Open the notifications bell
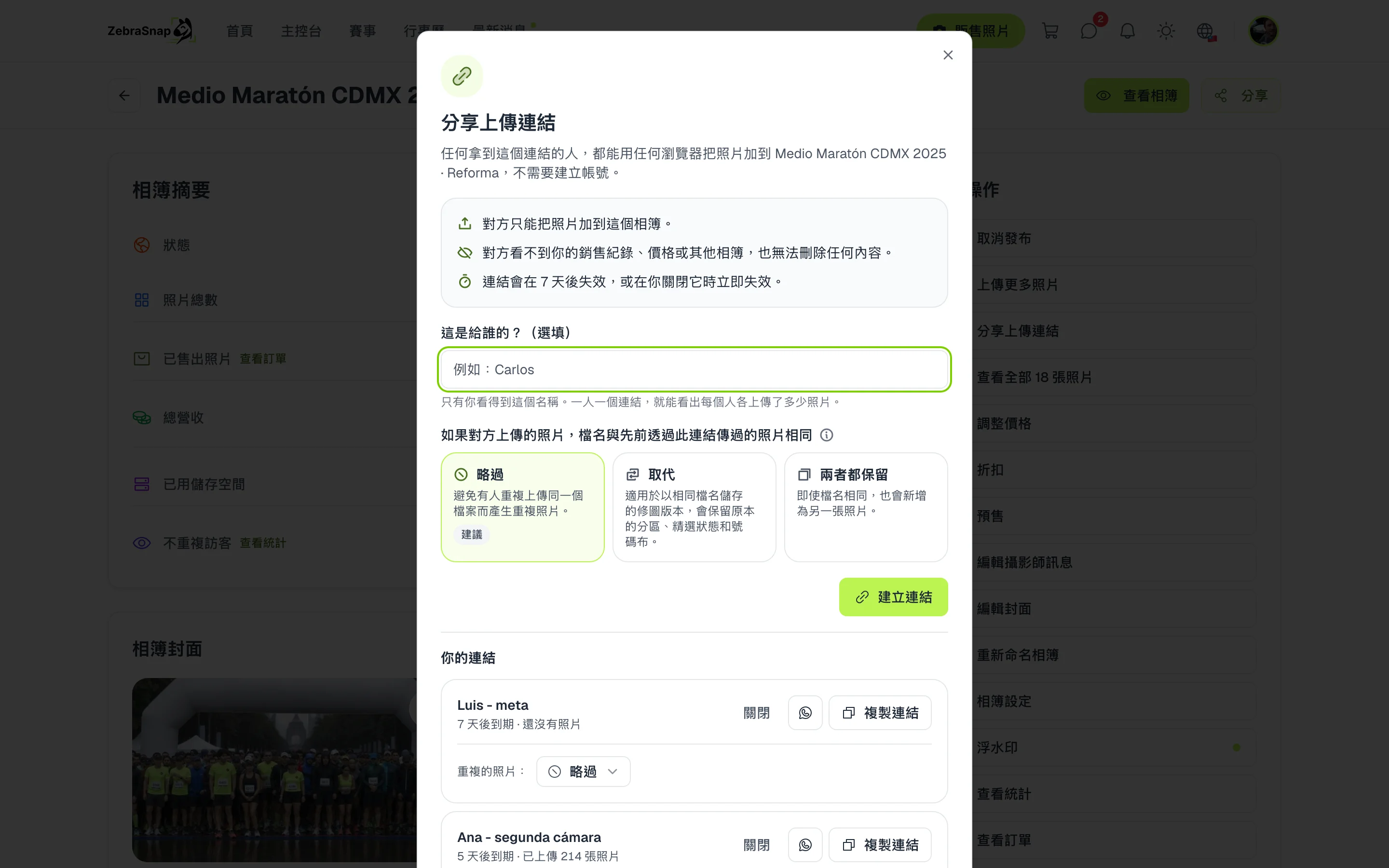Viewport: 1389px width, 868px height. (x=1127, y=31)
